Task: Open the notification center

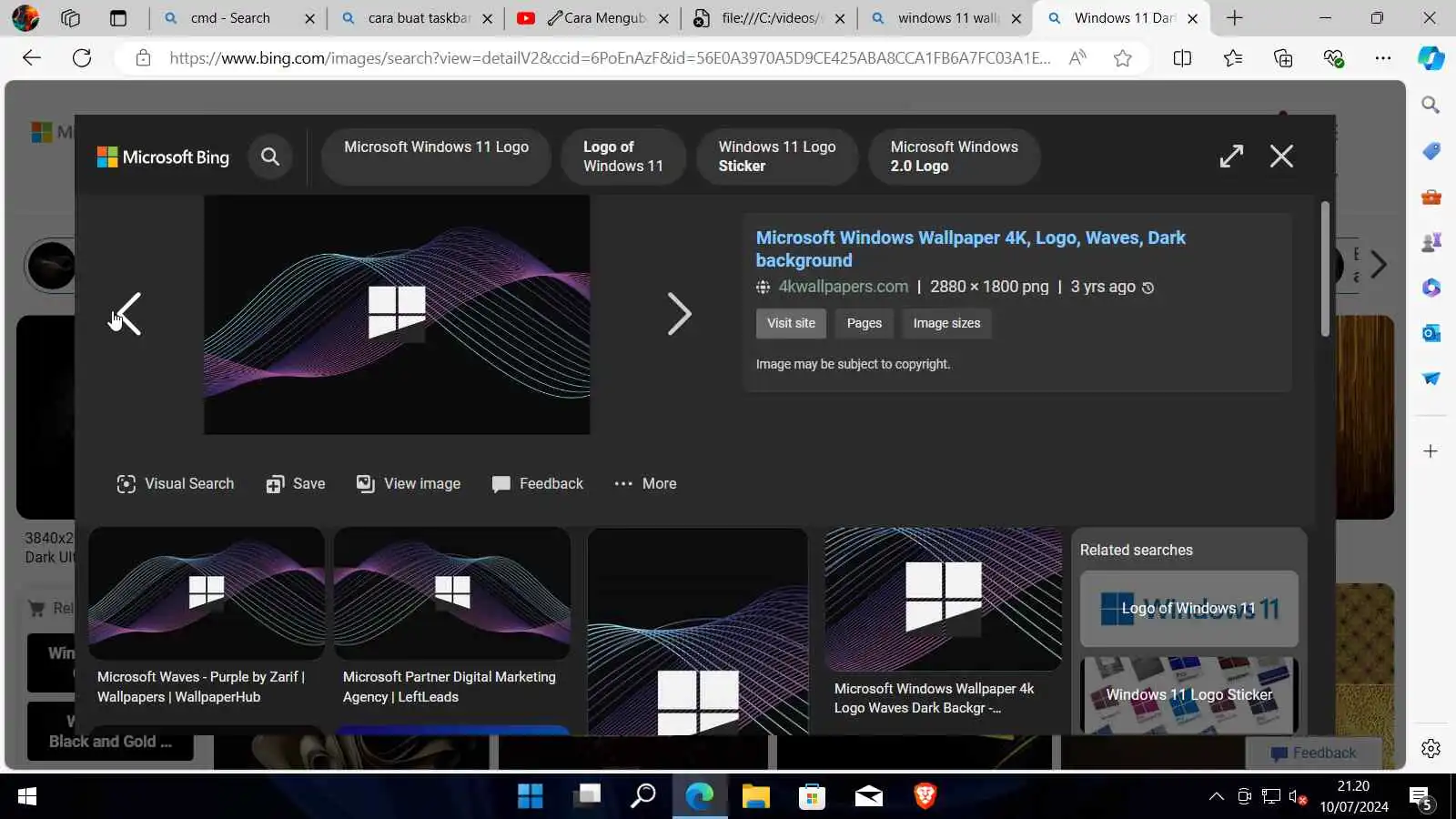Action: point(1421,798)
